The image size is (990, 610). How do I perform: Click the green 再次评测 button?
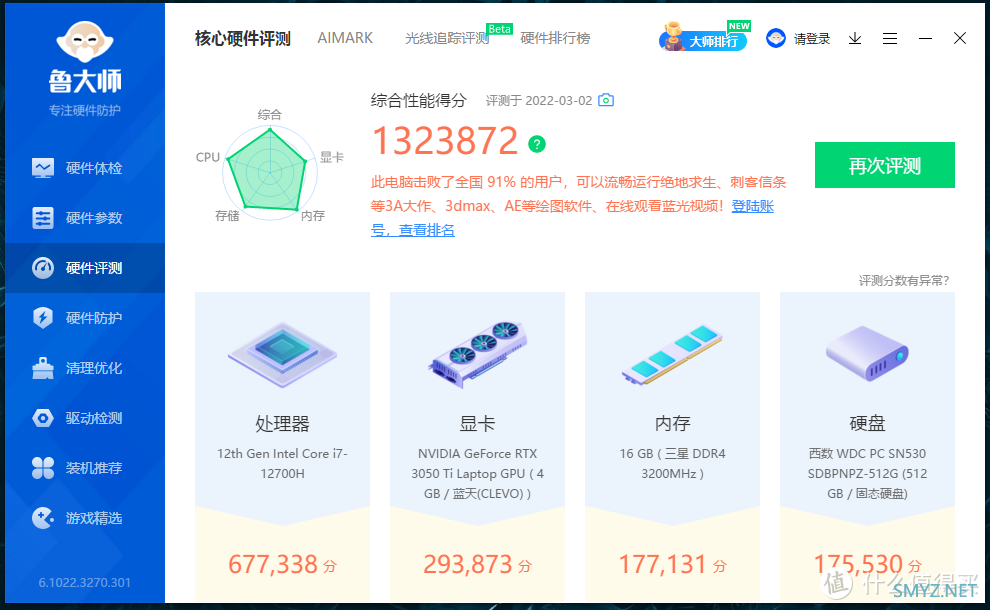click(885, 165)
